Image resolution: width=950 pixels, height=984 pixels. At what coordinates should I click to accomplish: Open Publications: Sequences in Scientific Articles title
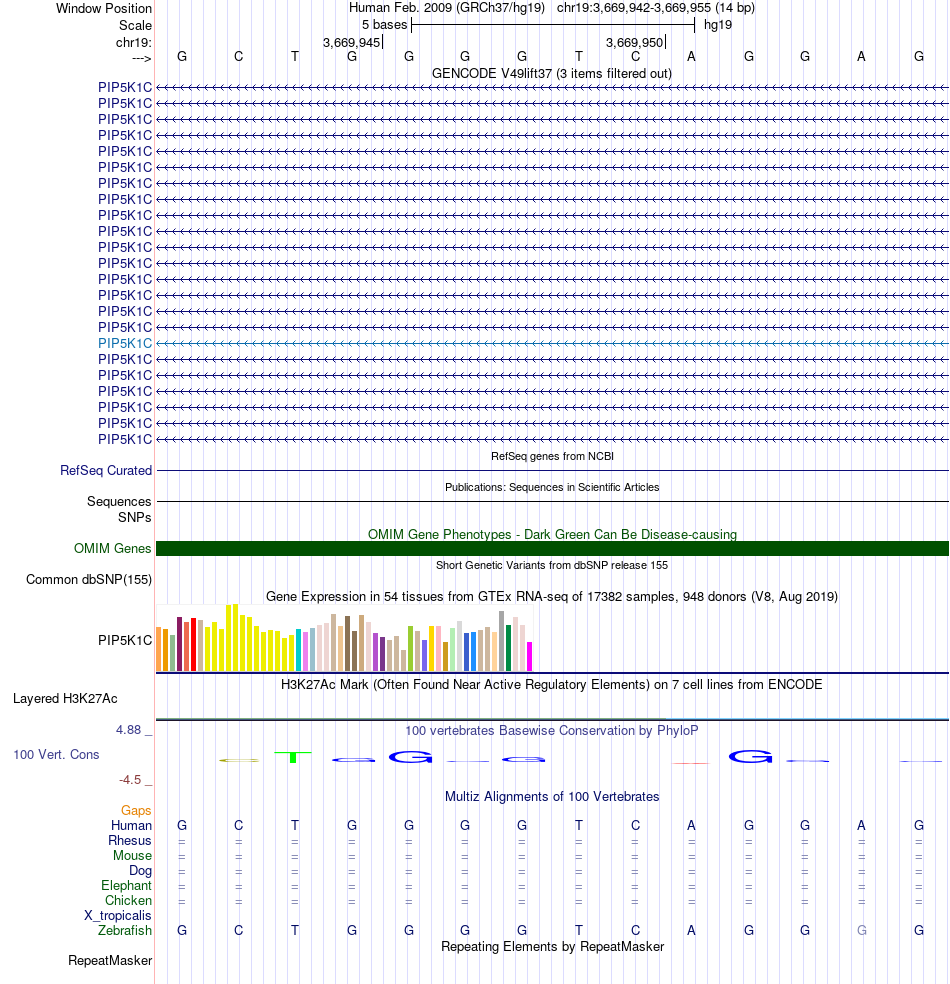point(552,487)
